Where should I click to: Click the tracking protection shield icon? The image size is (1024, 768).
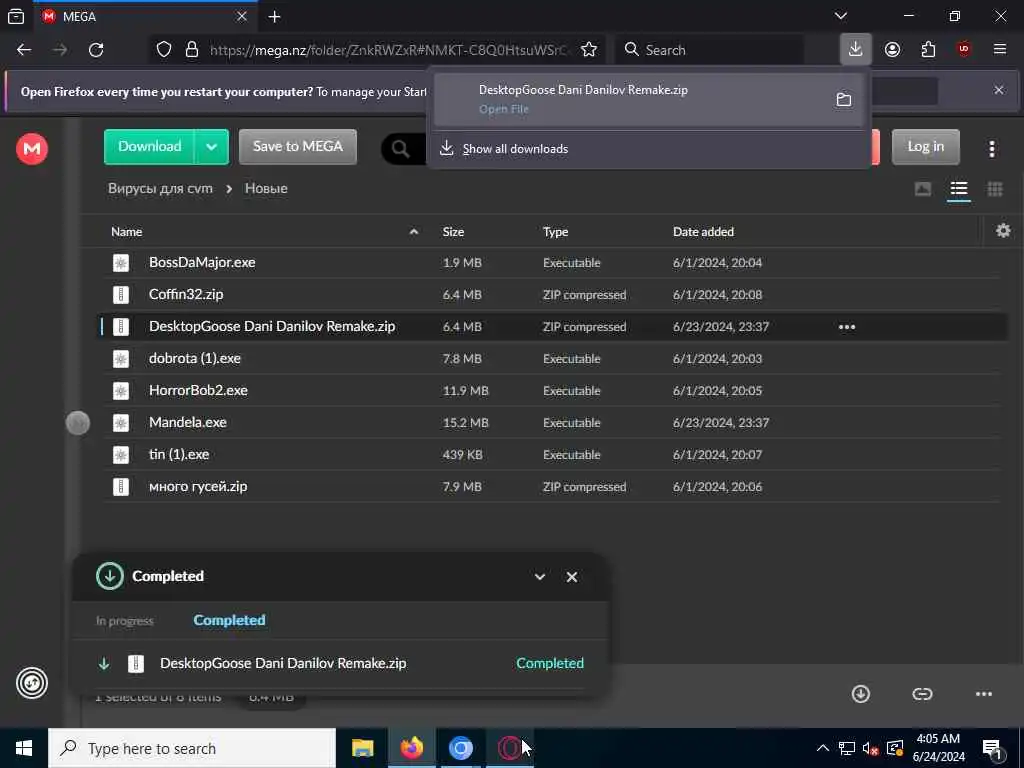[164, 50]
